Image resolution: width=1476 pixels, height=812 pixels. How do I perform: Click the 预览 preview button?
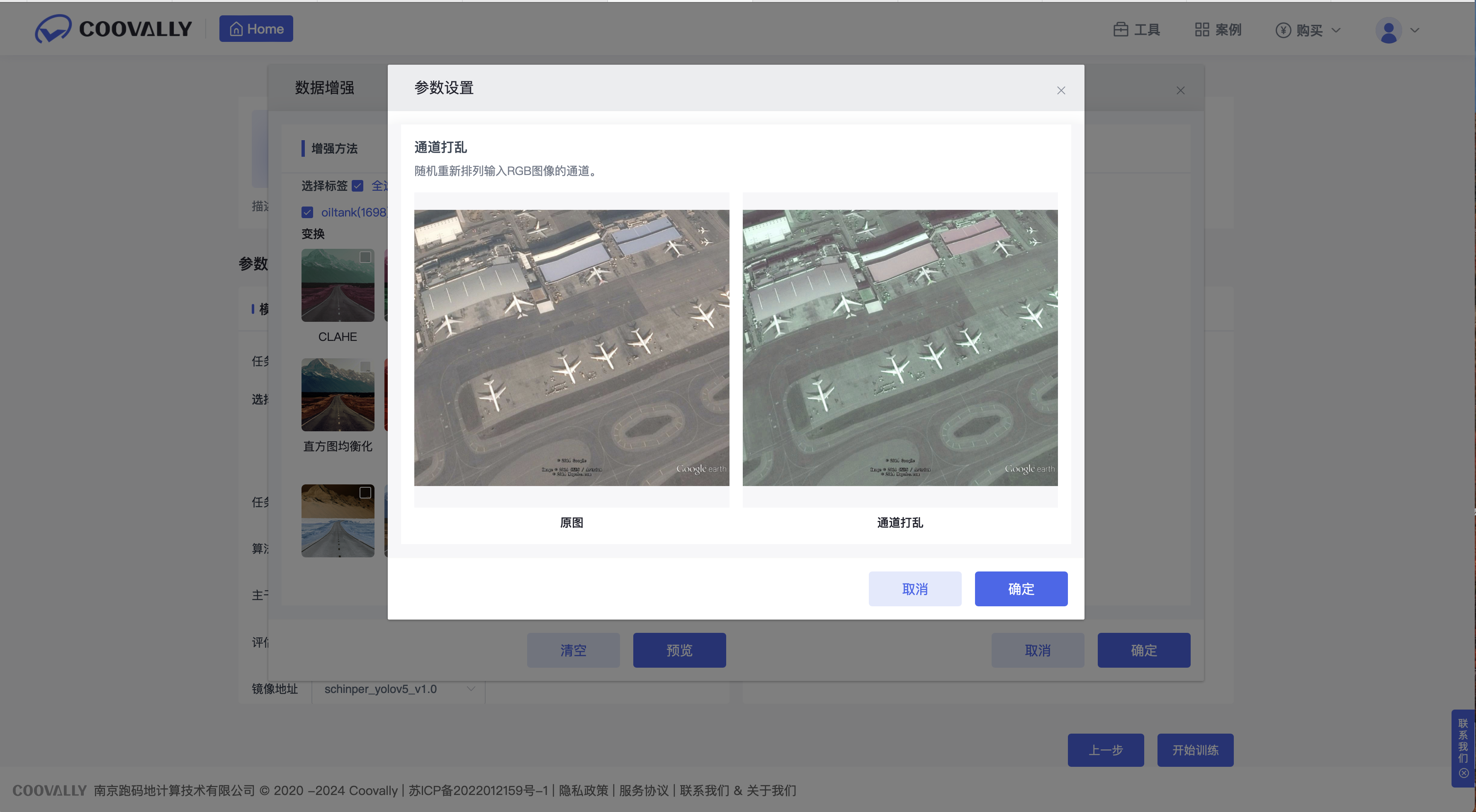click(x=679, y=650)
